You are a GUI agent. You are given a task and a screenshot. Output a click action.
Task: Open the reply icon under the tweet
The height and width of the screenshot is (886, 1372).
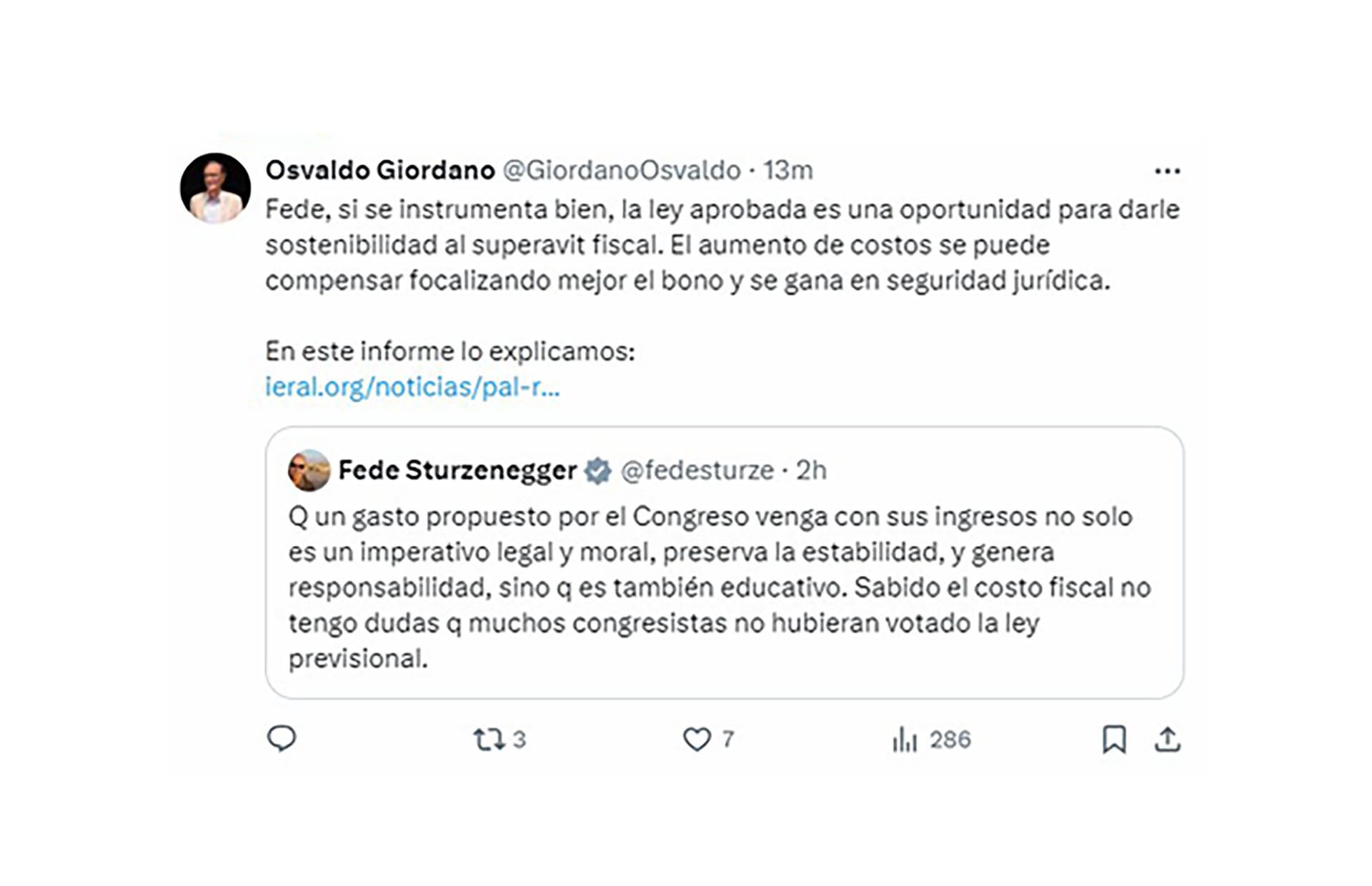pyautogui.click(x=281, y=738)
